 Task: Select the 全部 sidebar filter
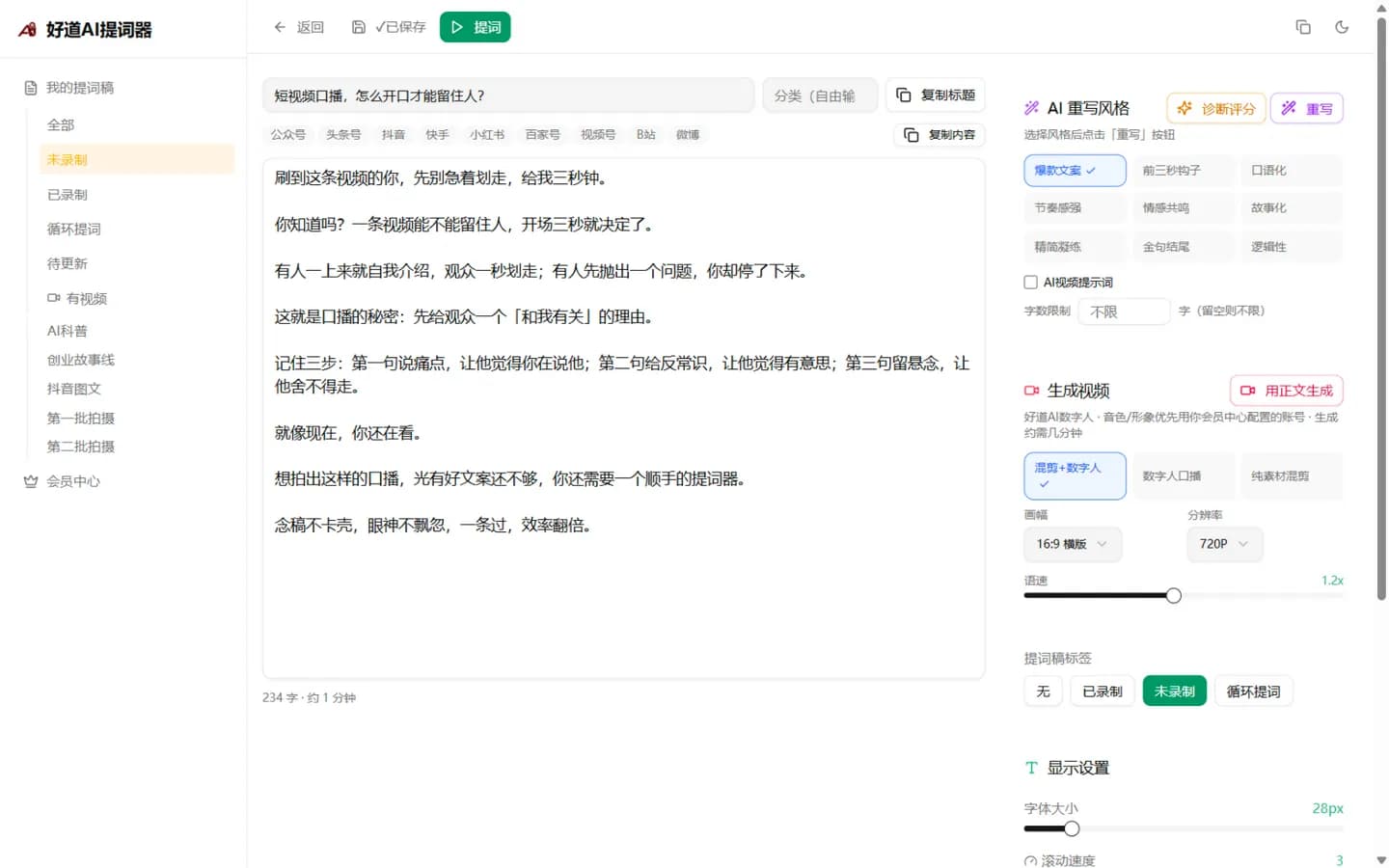click(137, 125)
